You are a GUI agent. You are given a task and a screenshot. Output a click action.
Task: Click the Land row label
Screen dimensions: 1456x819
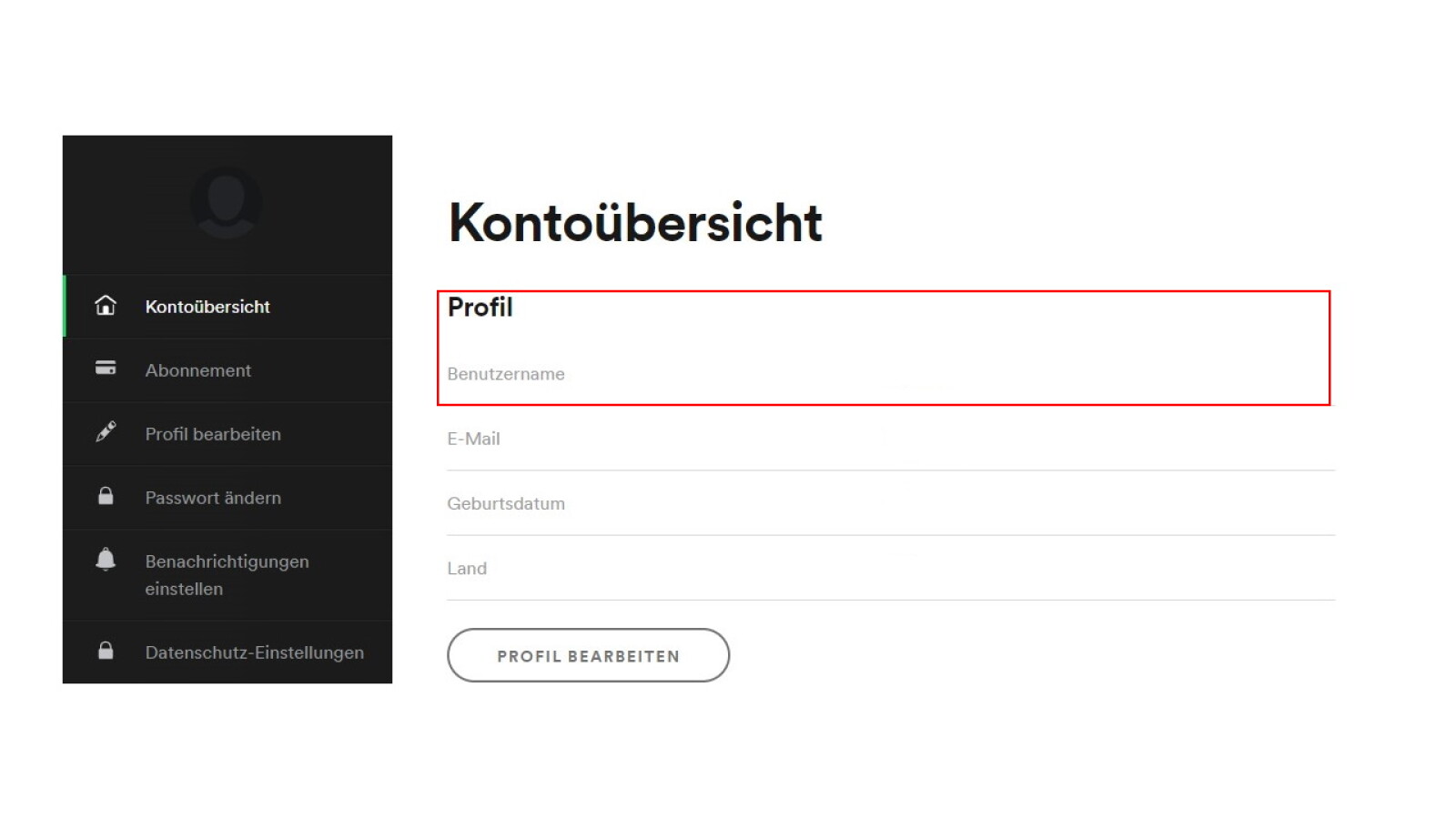tap(467, 569)
